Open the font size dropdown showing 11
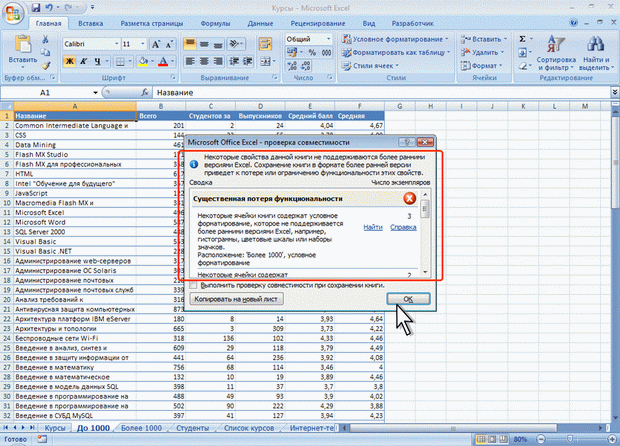The image size is (620, 446). pyautogui.click(x=142, y=44)
